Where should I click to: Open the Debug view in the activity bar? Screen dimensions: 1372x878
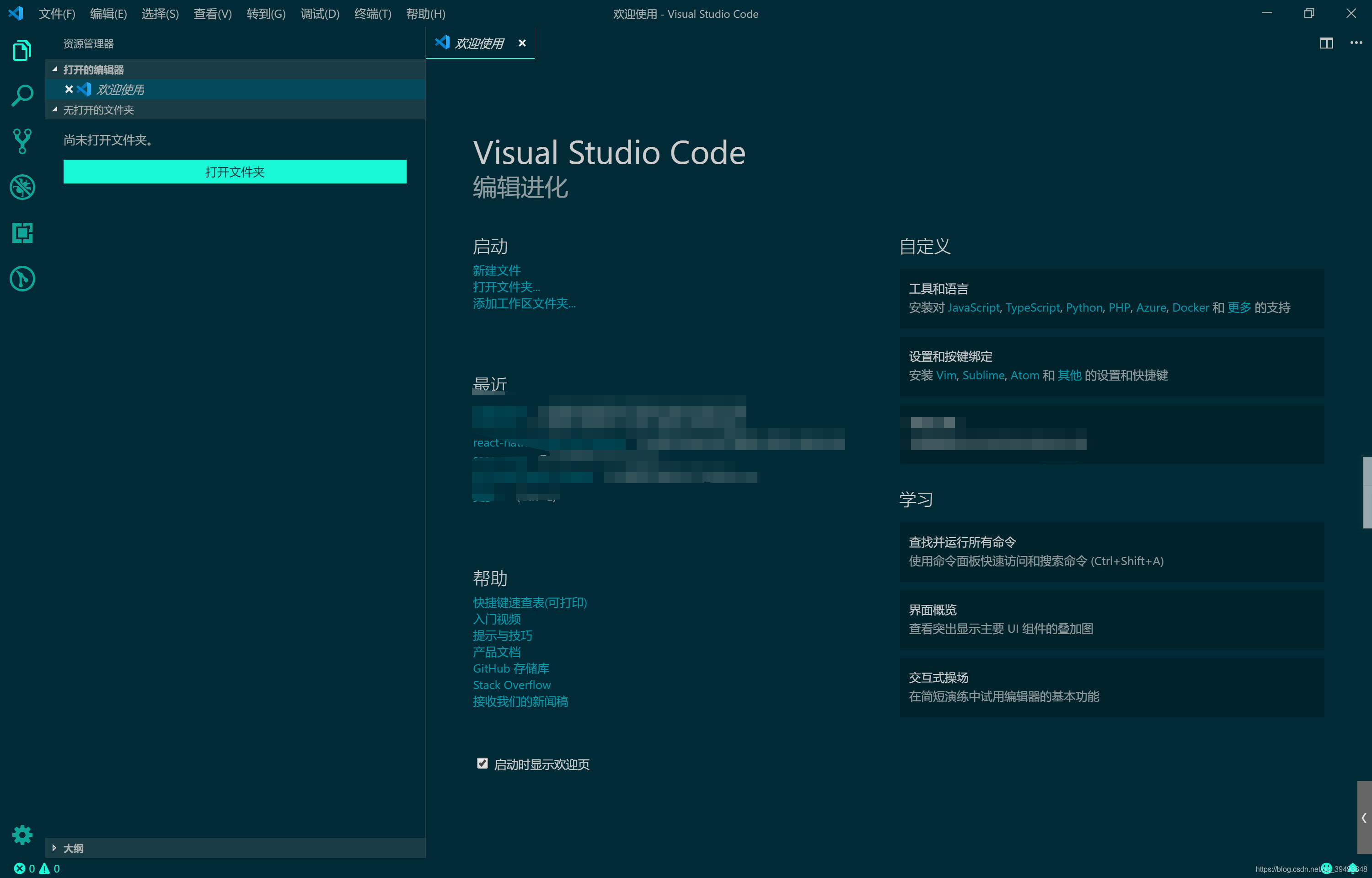click(22, 187)
